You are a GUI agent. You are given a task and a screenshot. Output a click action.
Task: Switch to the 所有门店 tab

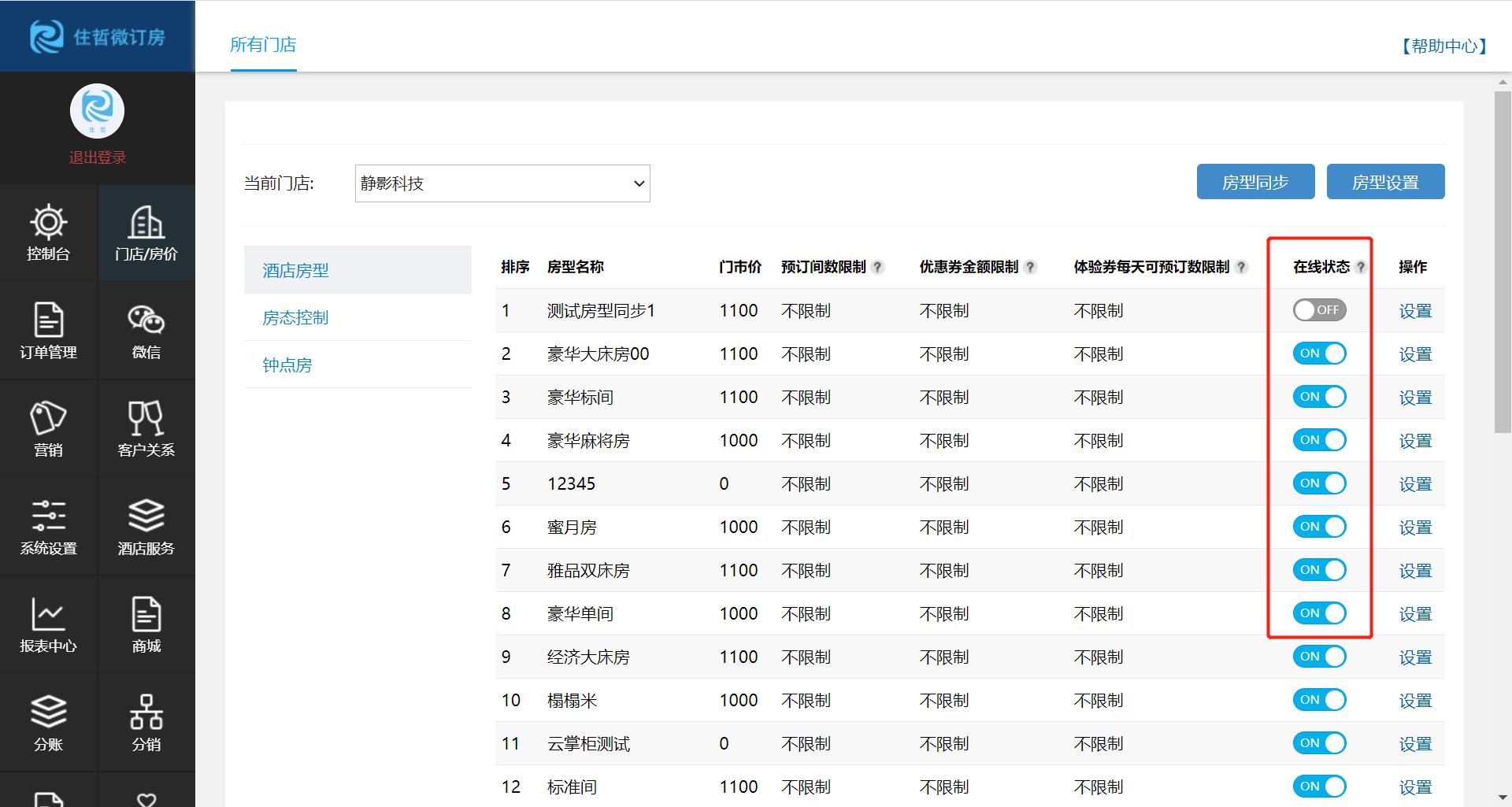tap(263, 45)
